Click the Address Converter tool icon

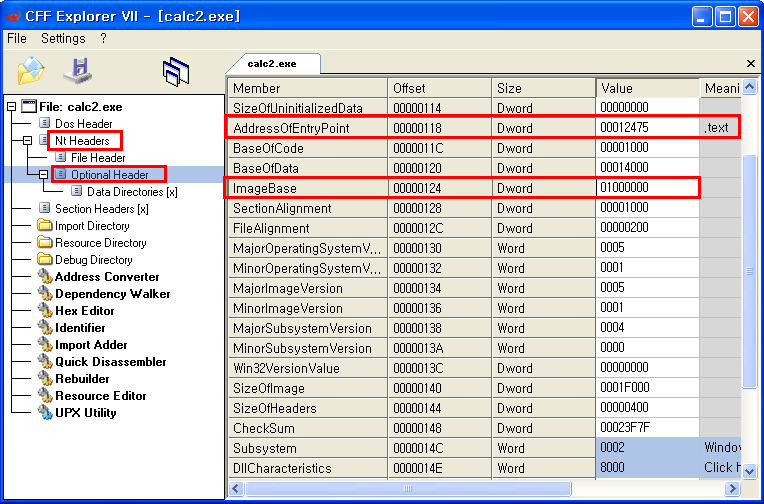[45, 276]
